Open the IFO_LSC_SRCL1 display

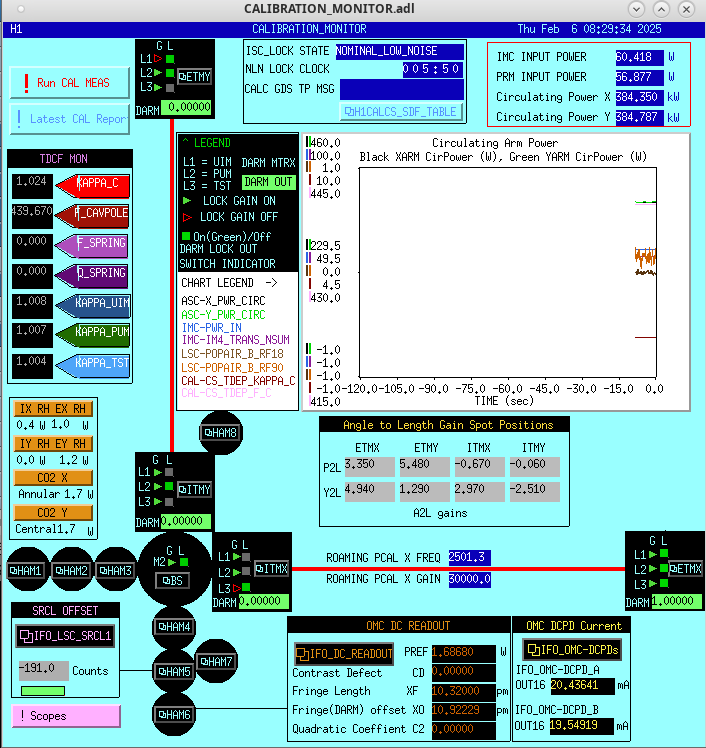coord(65,635)
